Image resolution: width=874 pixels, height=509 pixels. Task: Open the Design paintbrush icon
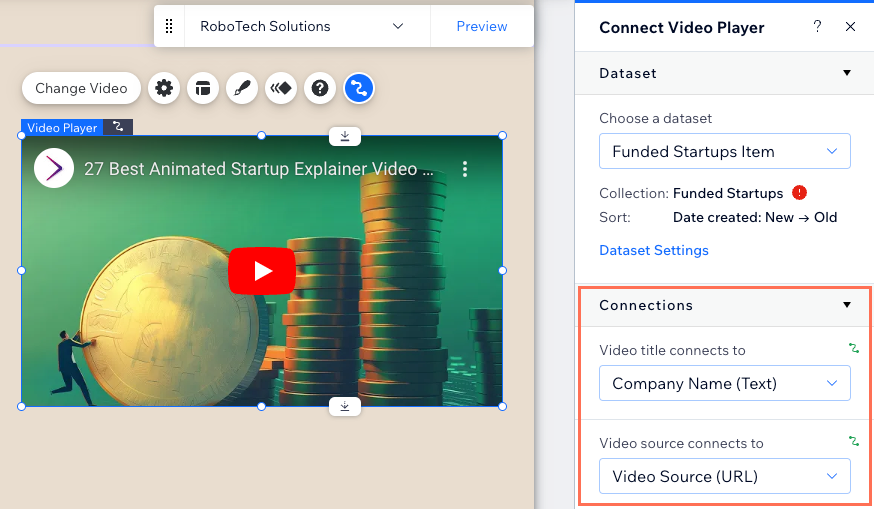click(x=242, y=88)
